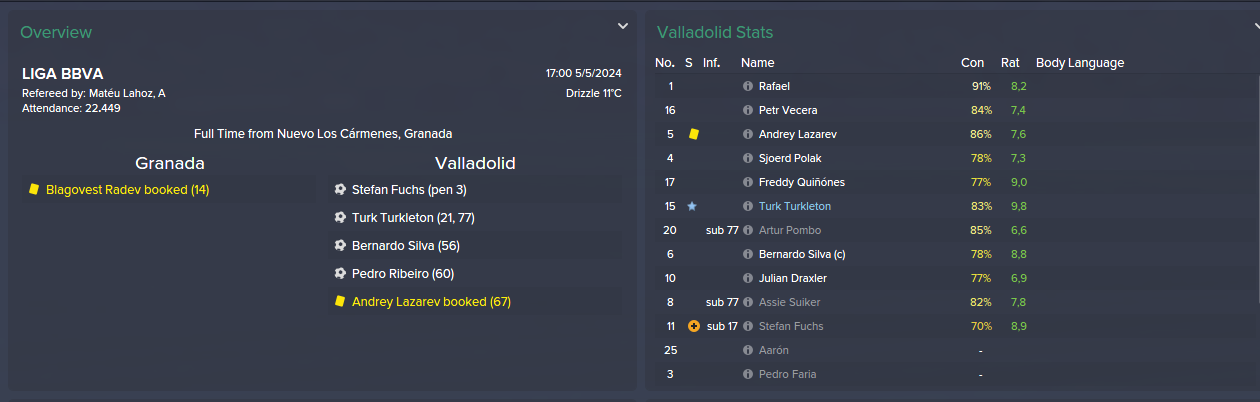Viewport: 1260px width, 402px height.
Task: Click the info icon next to Rafael
Action: (x=747, y=86)
